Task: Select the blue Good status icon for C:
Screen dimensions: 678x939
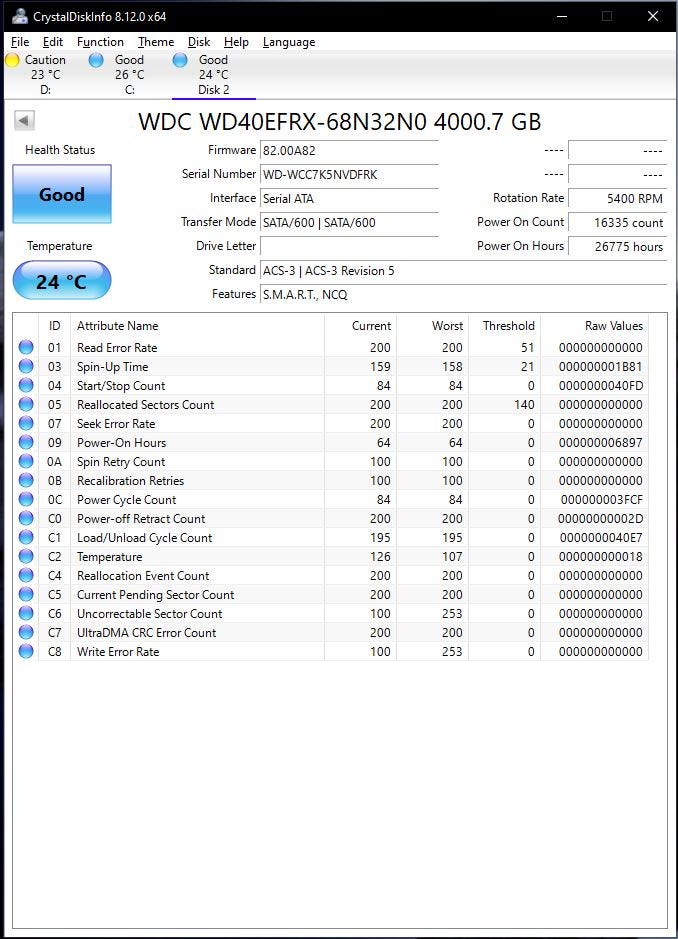Action: [x=96, y=60]
